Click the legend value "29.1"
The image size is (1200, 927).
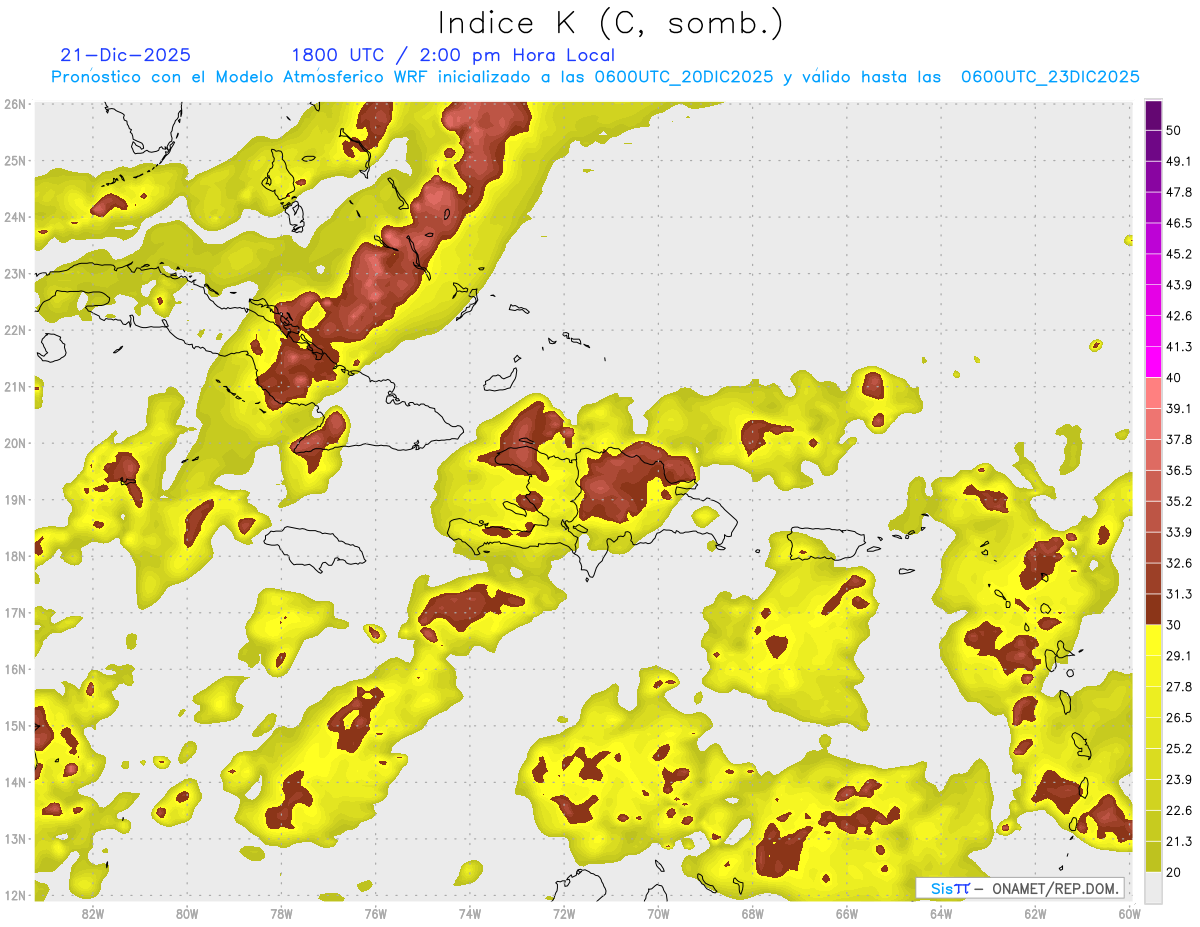tap(1178, 656)
